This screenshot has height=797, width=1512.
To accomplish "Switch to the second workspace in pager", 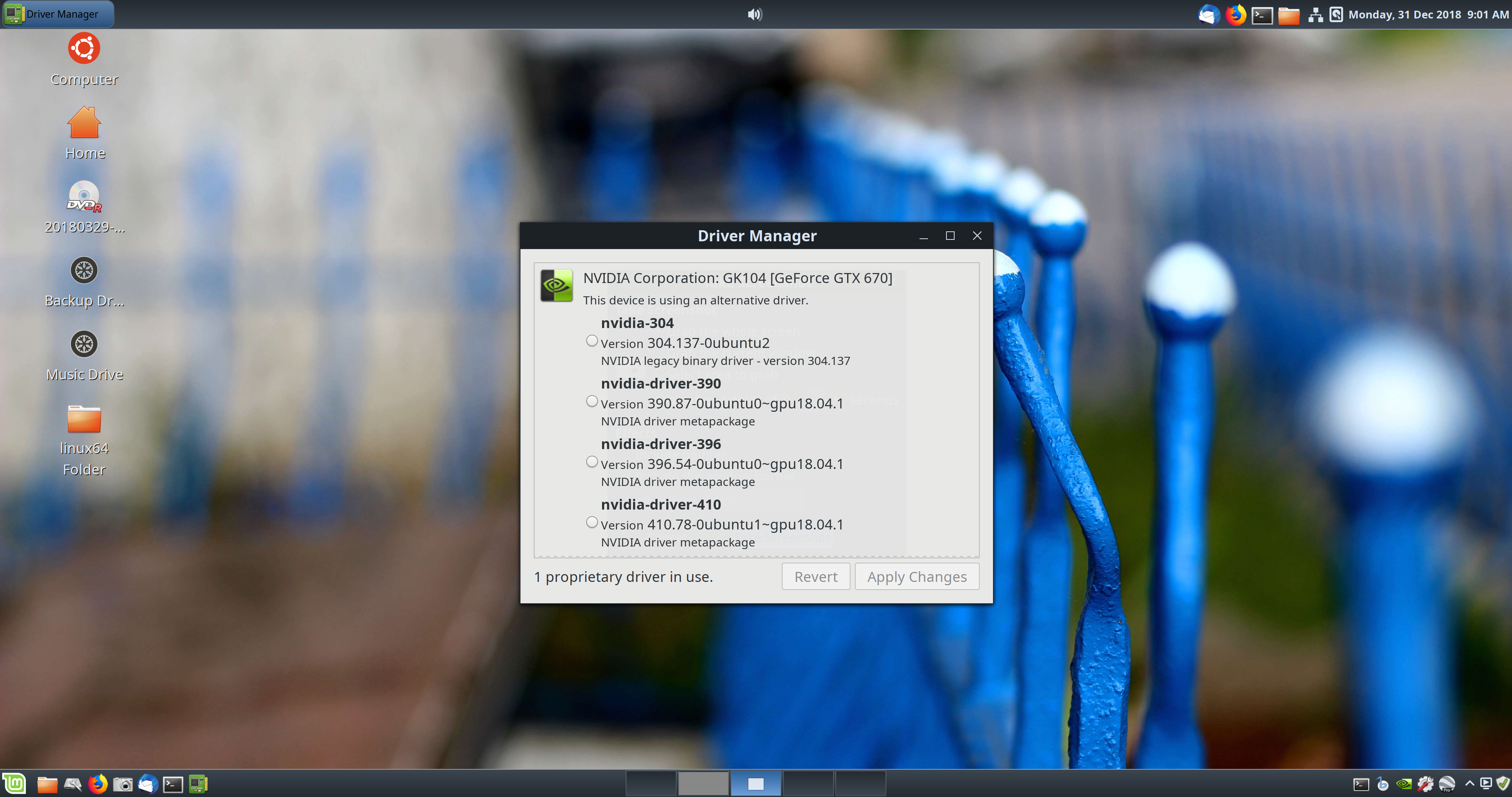I will click(703, 784).
